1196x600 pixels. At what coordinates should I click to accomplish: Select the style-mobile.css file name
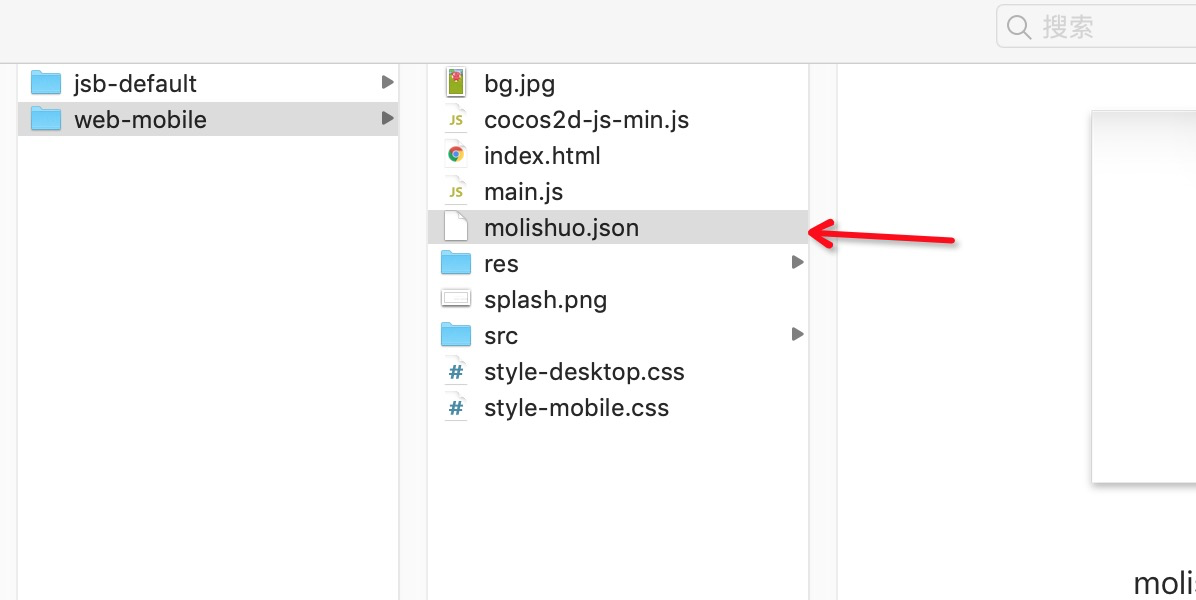[576, 408]
